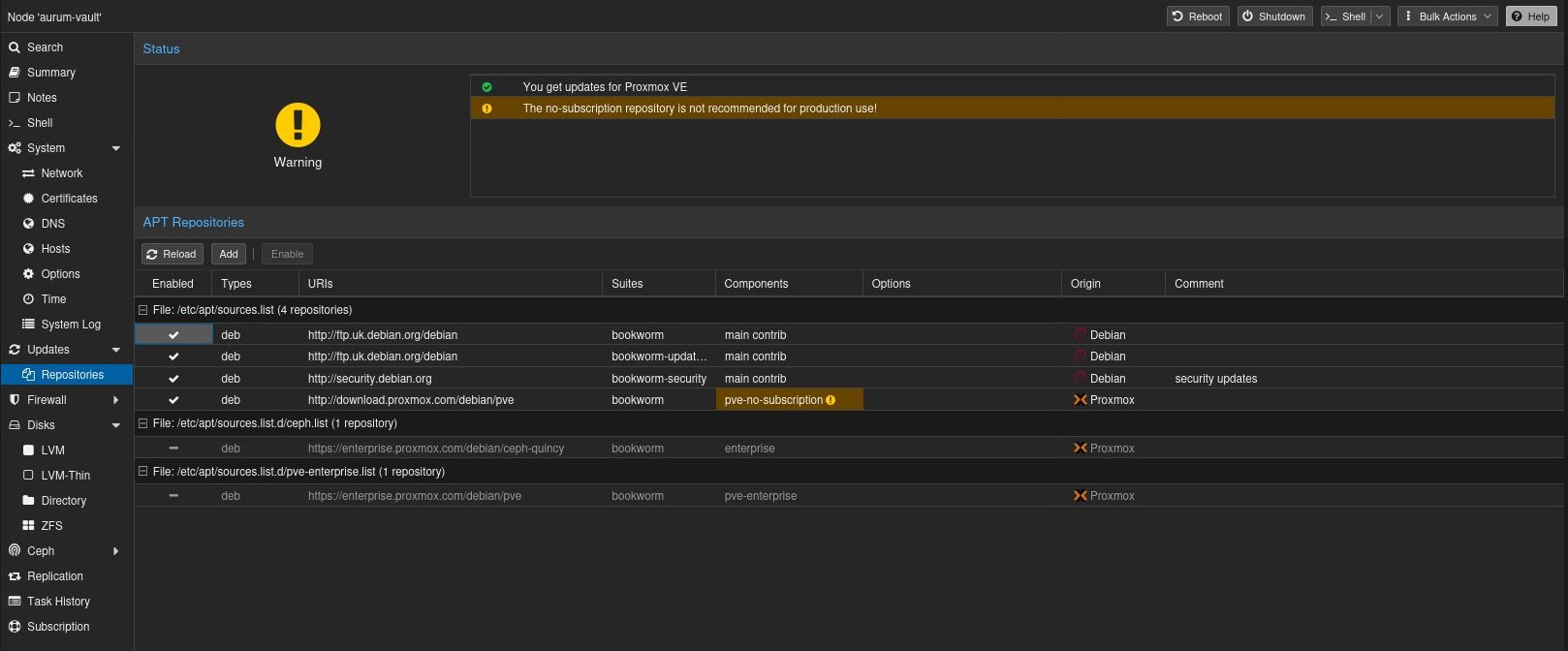Sort by the Components column header
Image resolution: width=1568 pixels, height=651 pixels.
(789, 284)
